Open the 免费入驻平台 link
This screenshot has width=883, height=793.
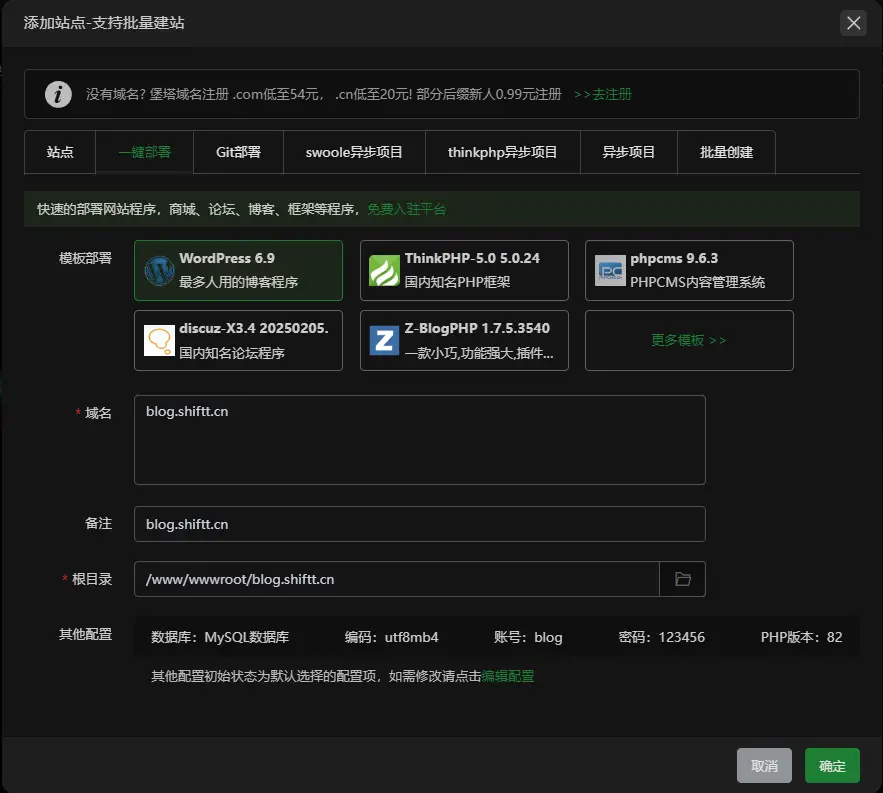coord(407,210)
